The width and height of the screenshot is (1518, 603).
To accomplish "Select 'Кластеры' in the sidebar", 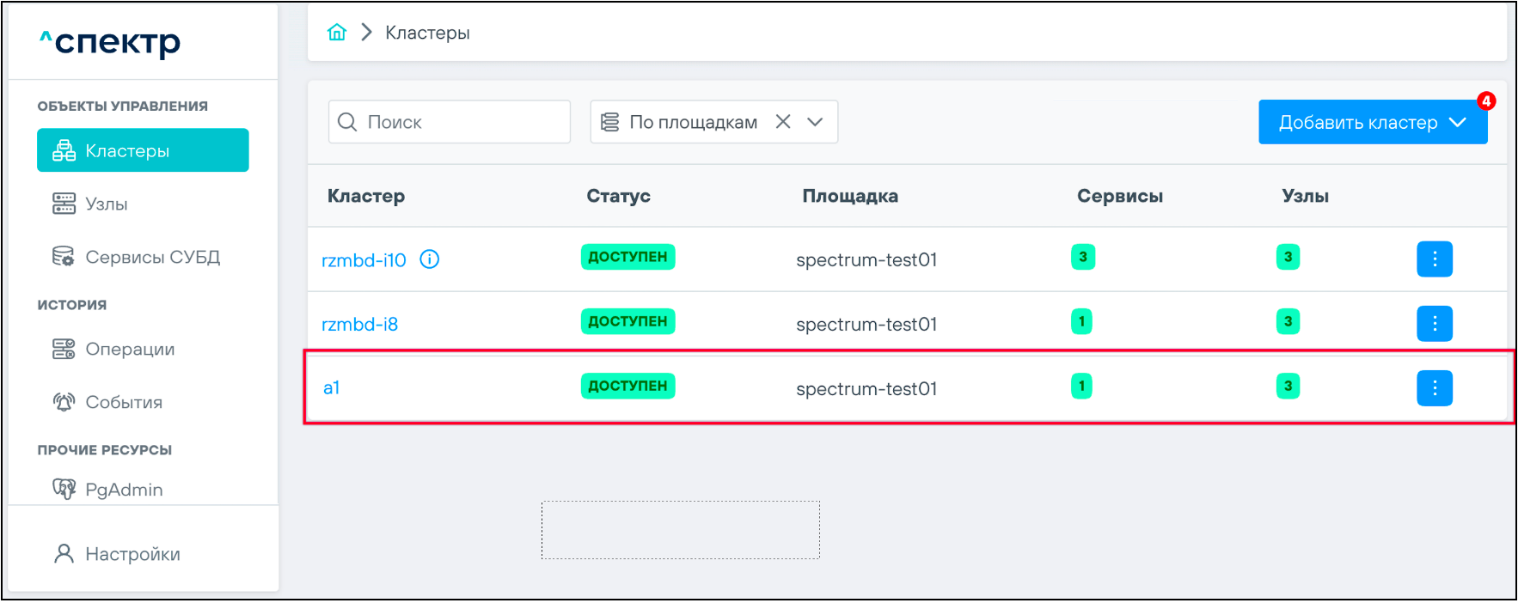I will (143, 151).
